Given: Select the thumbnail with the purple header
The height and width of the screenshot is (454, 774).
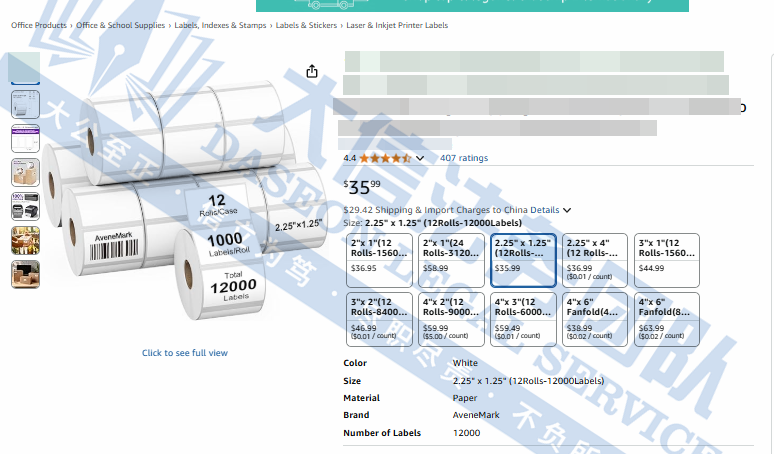Looking at the screenshot, I should [x=24, y=139].
